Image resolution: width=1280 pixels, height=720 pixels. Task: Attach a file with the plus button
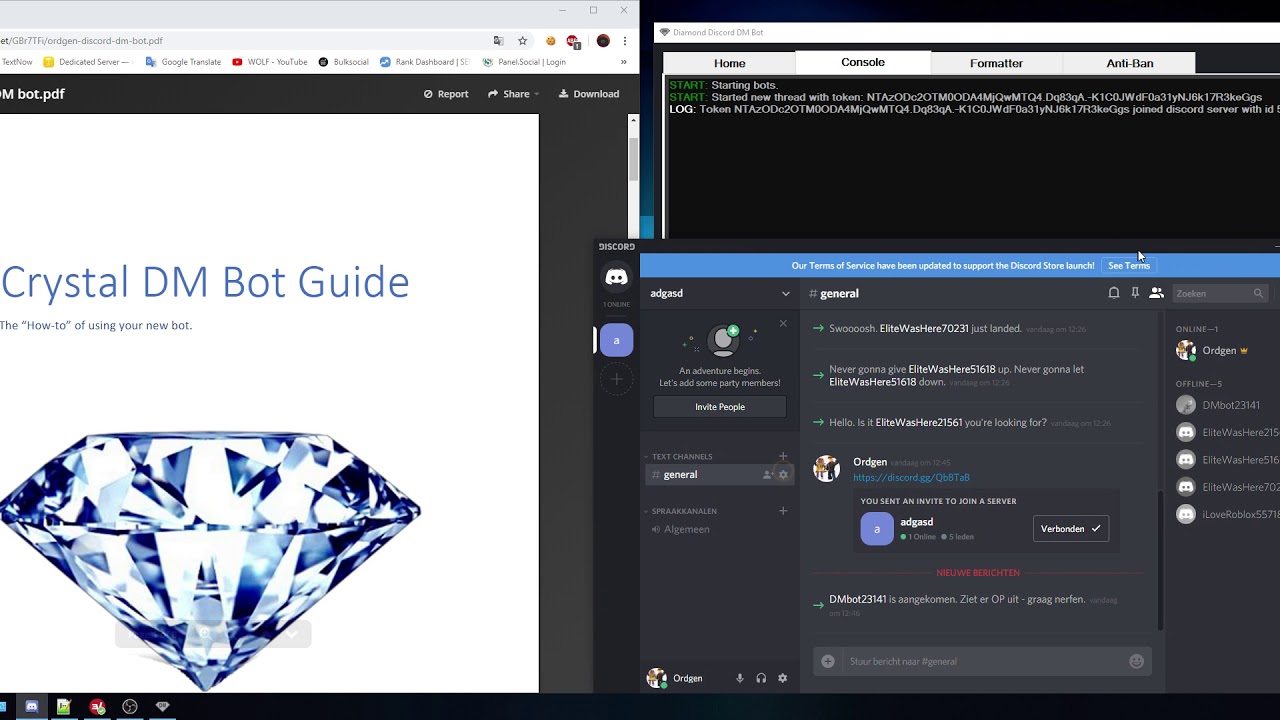(x=827, y=661)
